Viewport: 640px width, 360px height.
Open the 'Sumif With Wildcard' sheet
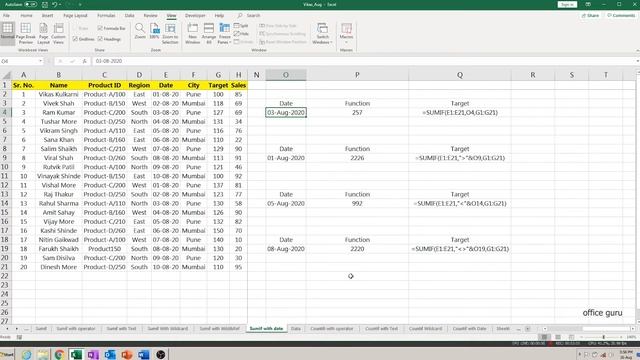tap(168, 329)
